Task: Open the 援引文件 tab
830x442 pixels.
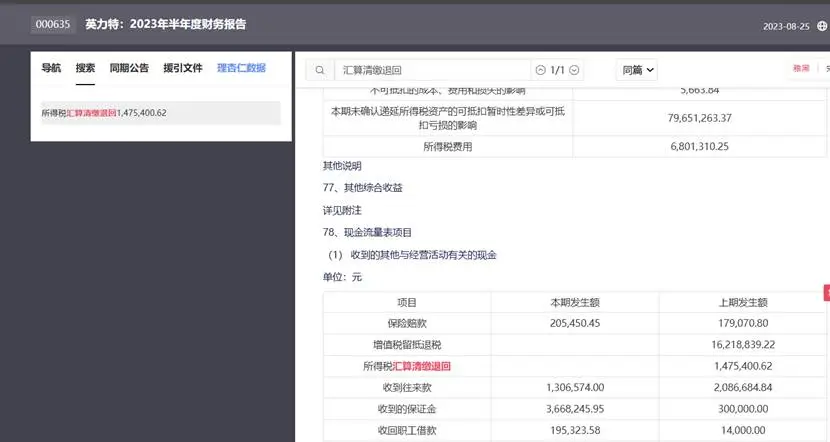Action: (x=183, y=68)
